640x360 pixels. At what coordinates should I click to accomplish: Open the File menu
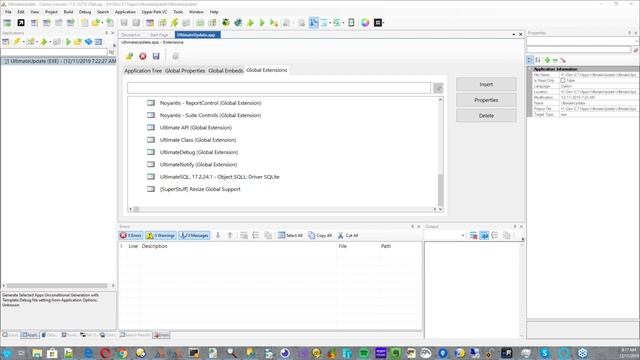point(8,12)
